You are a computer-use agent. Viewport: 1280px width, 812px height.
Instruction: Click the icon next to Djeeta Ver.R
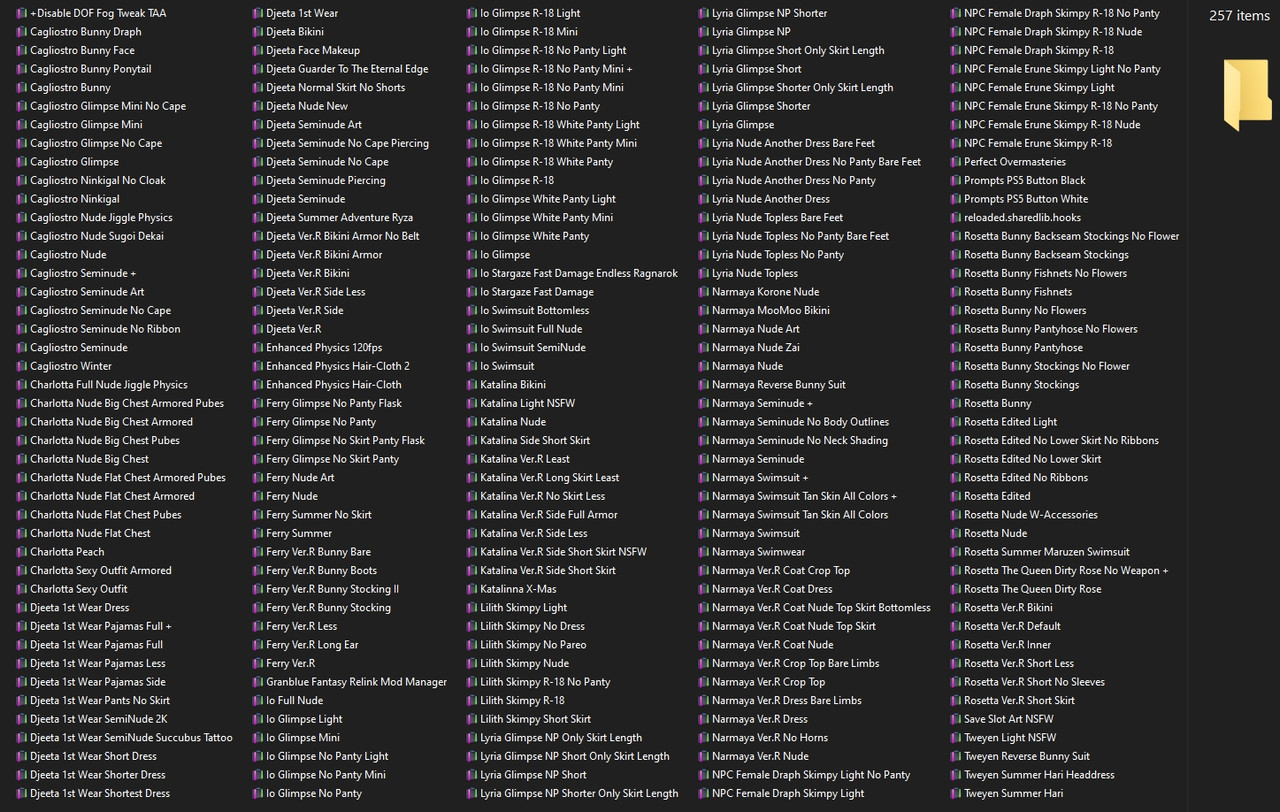[x=258, y=329]
